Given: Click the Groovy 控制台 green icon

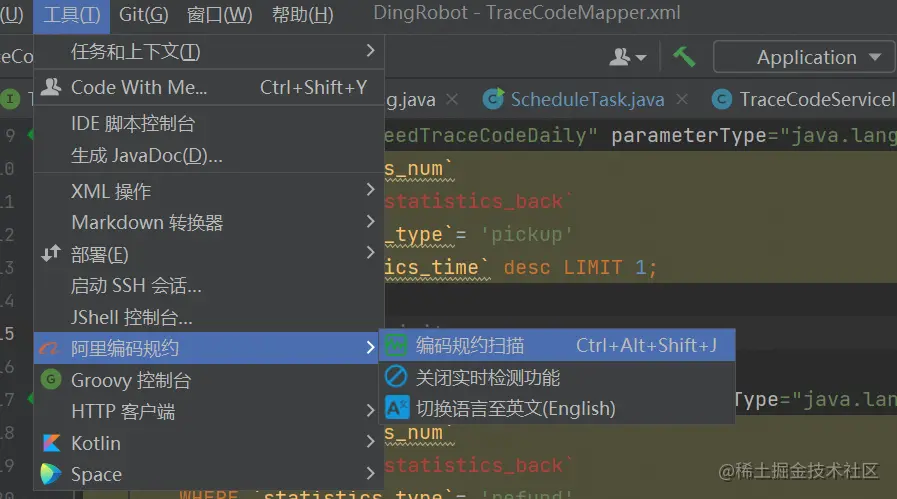Looking at the screenshot, I should coord(51,379).
